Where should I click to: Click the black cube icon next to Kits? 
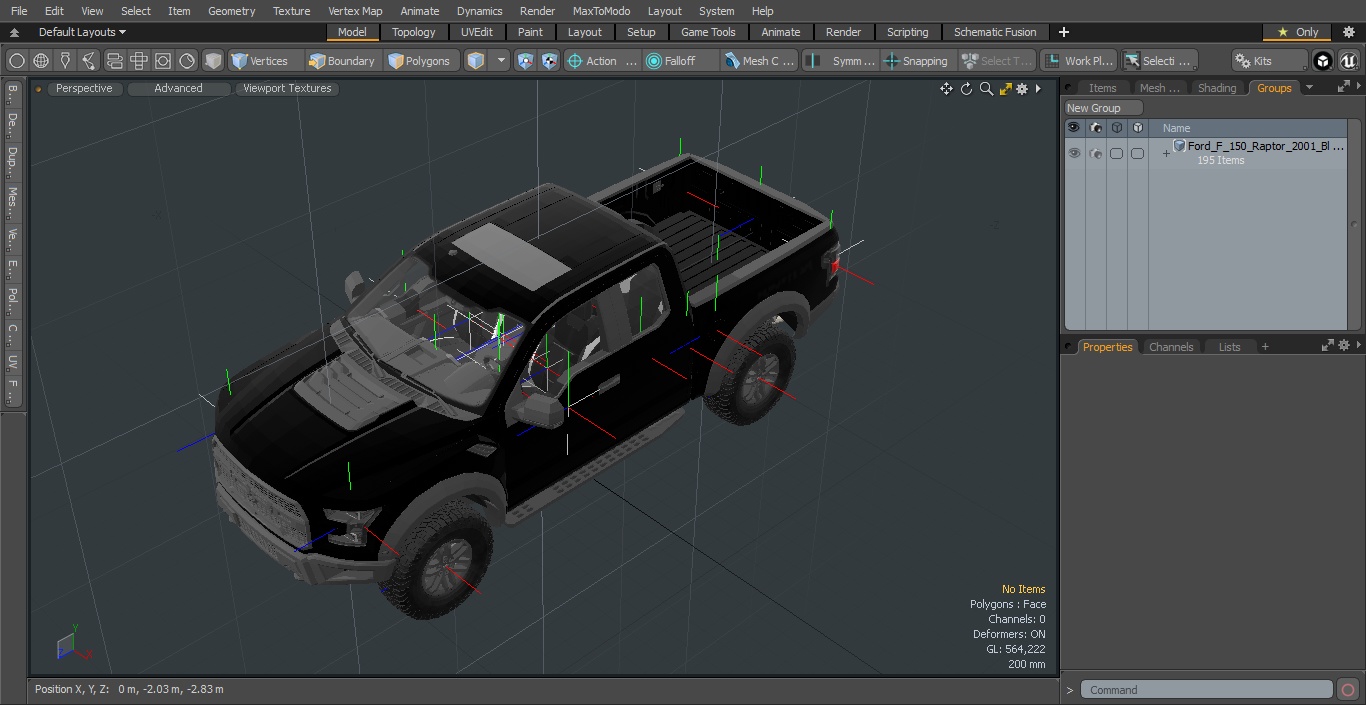pos(1323,61)
